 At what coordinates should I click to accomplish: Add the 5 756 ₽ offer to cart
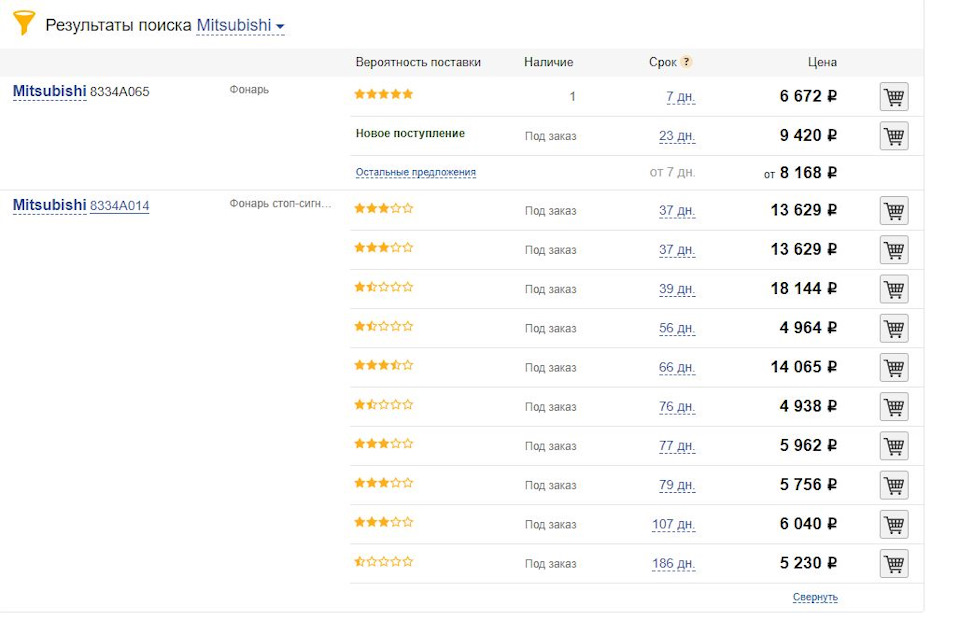coord(894,485)
